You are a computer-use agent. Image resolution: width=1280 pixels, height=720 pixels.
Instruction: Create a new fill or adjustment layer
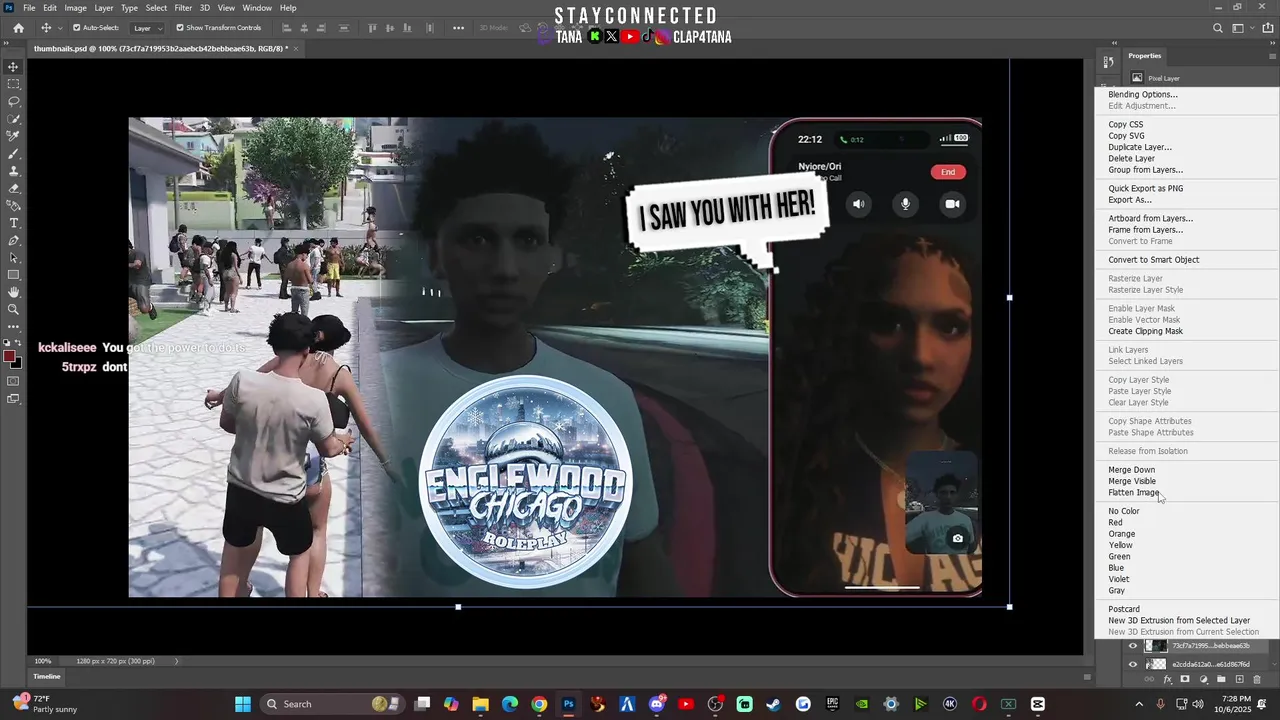pos(1203,679)
